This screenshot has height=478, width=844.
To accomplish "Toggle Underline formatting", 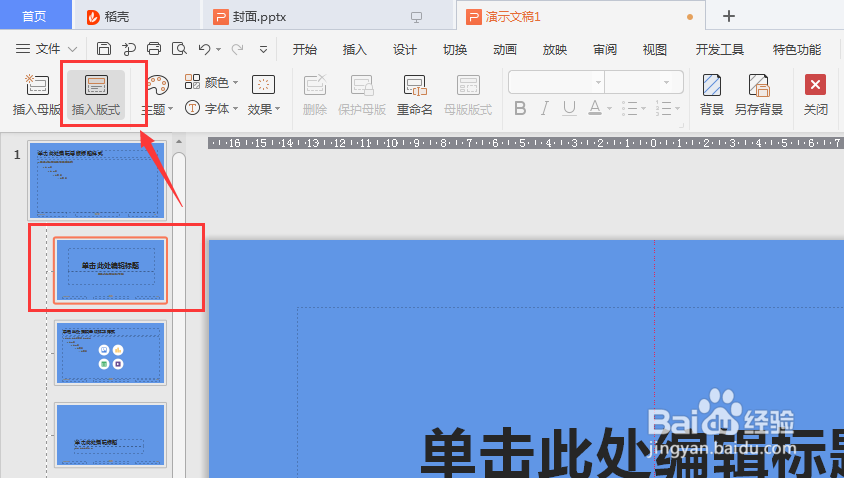I will point(569,108).
